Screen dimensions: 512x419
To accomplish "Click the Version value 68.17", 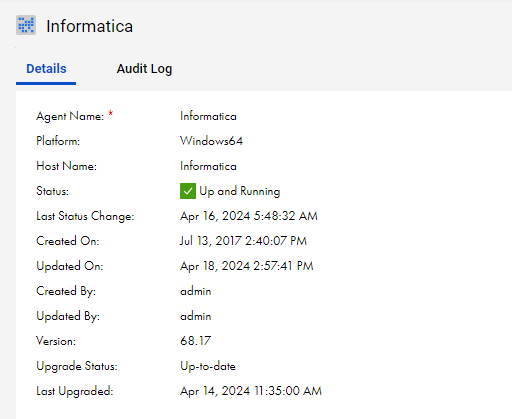I will [x=195, y=341].
